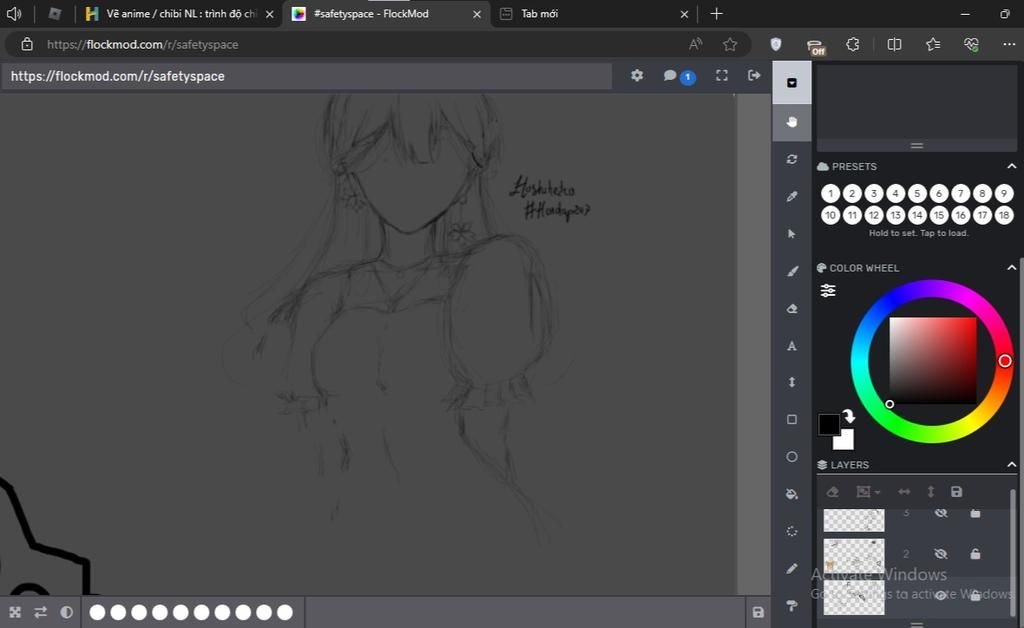The image size is (1024, 628).
Task: Select the Text tool
Action: tap(792, 346)
